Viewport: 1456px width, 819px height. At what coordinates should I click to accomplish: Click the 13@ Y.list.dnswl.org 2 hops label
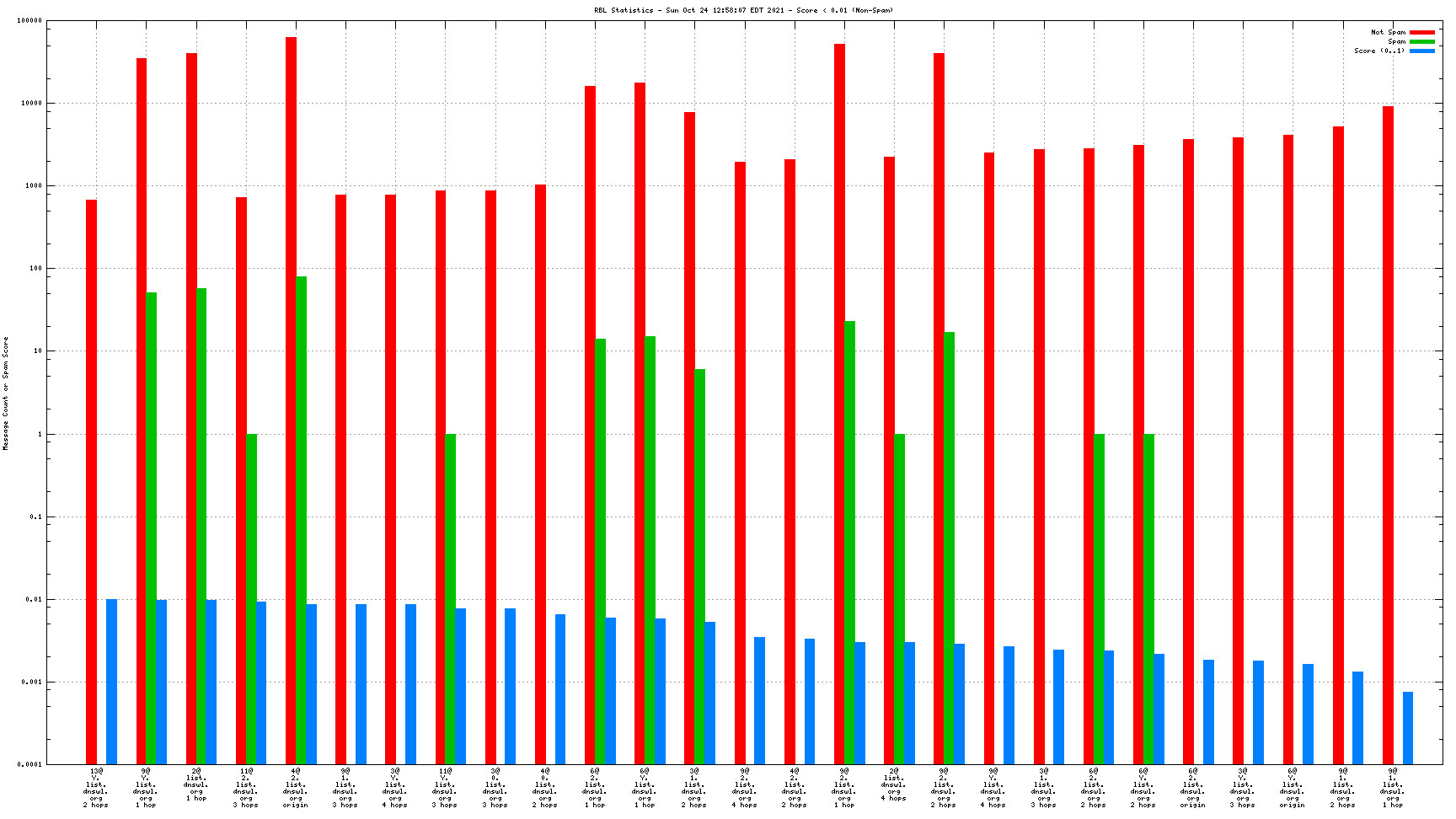point(95,787)
